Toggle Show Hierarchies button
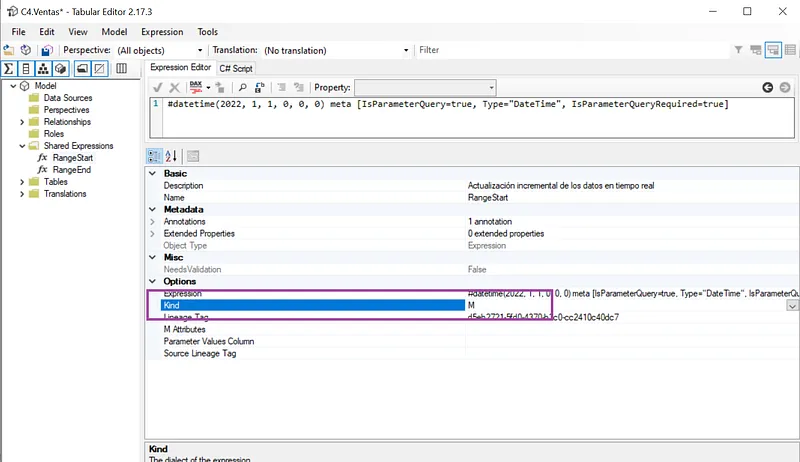 tap(43, 68)
